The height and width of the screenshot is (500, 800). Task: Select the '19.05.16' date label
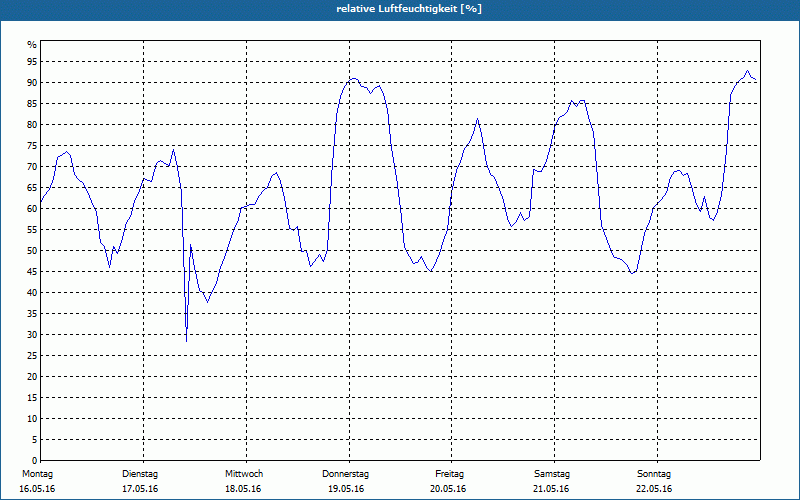click(x=346, y=489)
